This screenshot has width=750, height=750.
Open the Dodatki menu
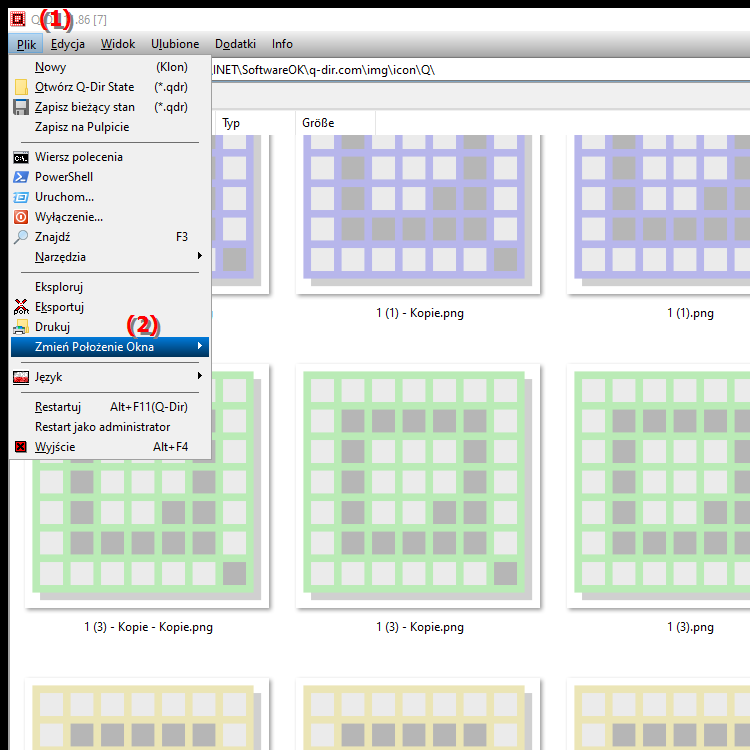(235, 44)
